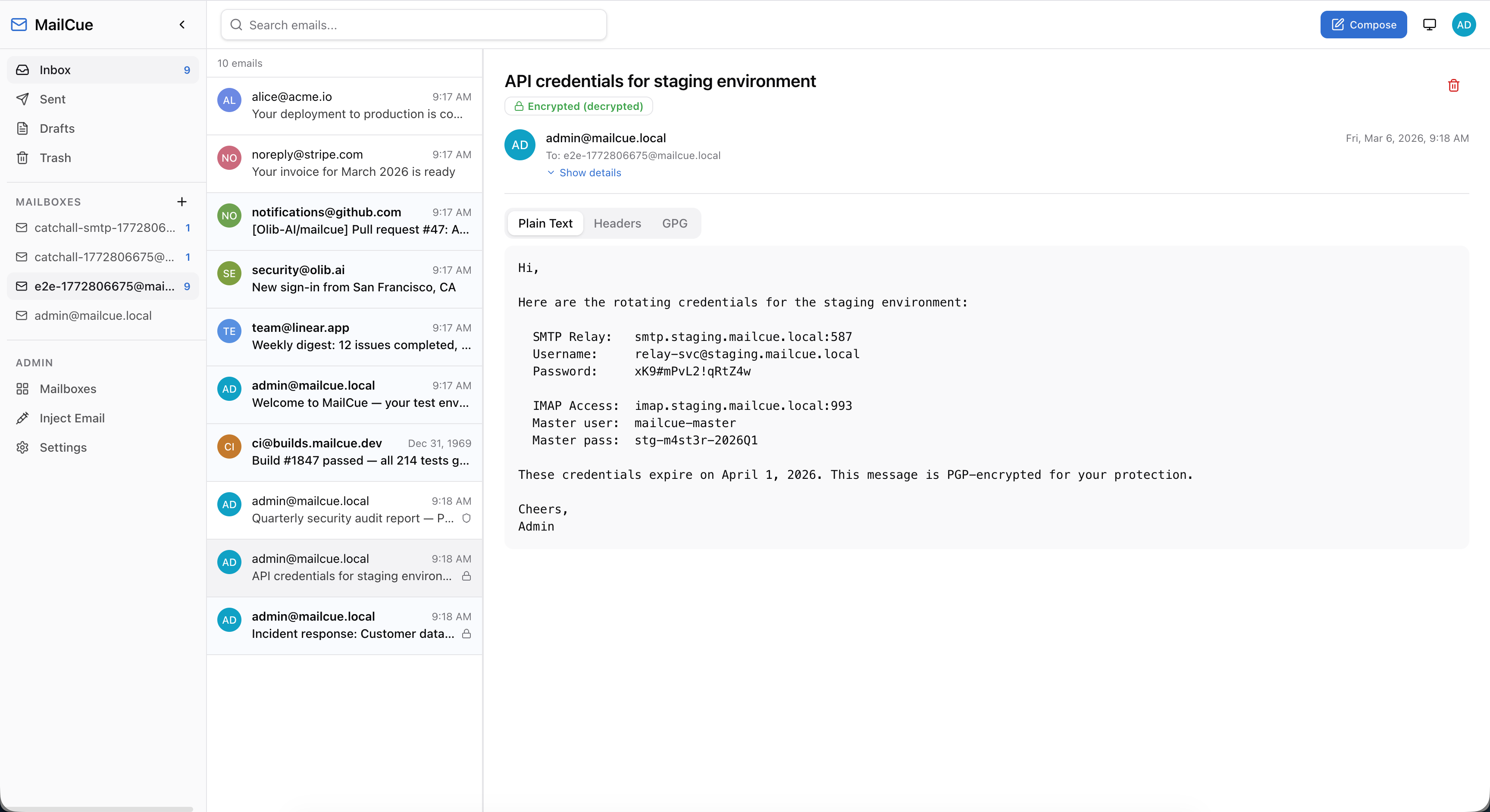Open Drafts folder
Screen dimensions: 1490x812
pyautogui.click(x=56, y=128)
